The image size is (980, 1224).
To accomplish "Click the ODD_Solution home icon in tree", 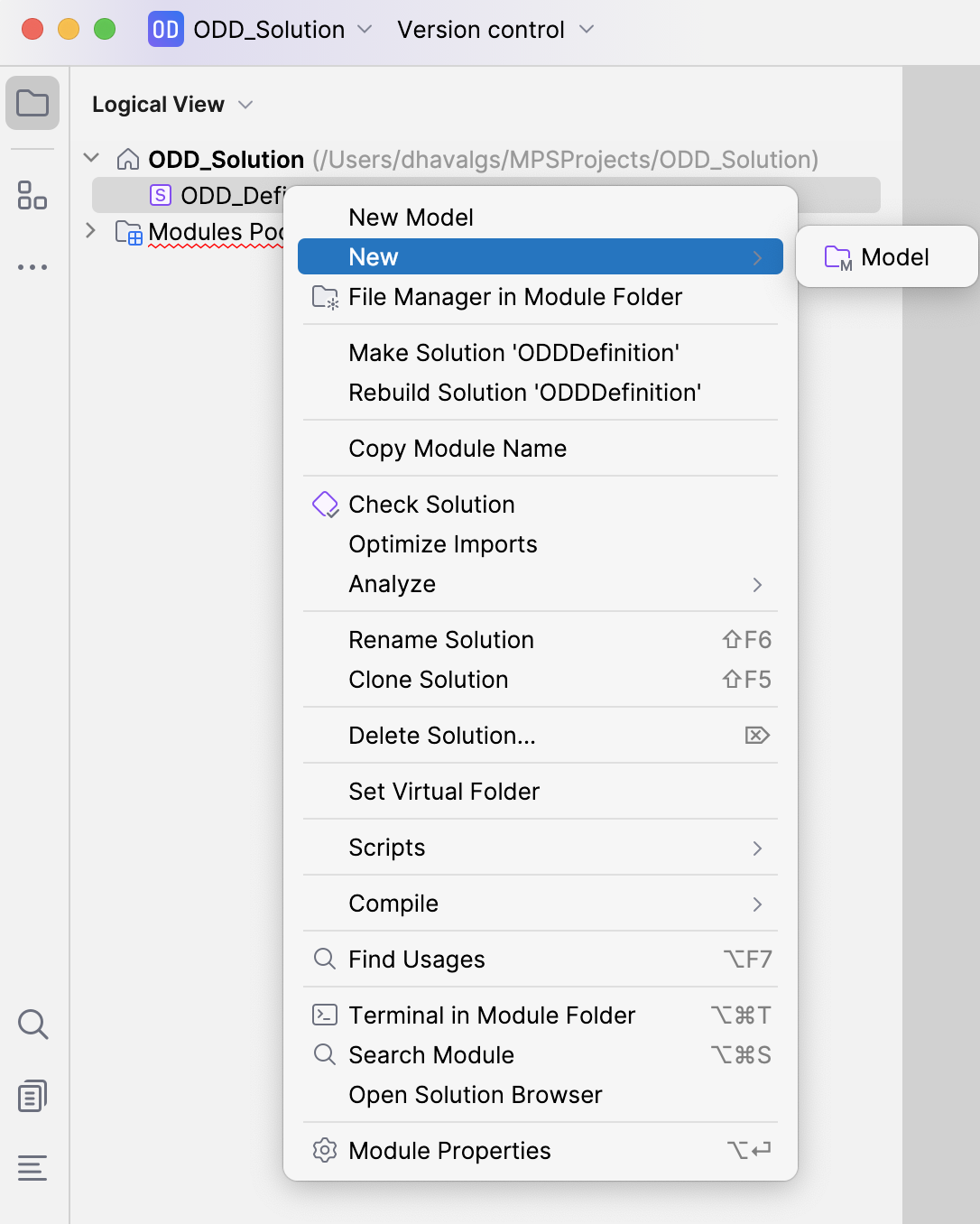I will [x=128, y=160].
